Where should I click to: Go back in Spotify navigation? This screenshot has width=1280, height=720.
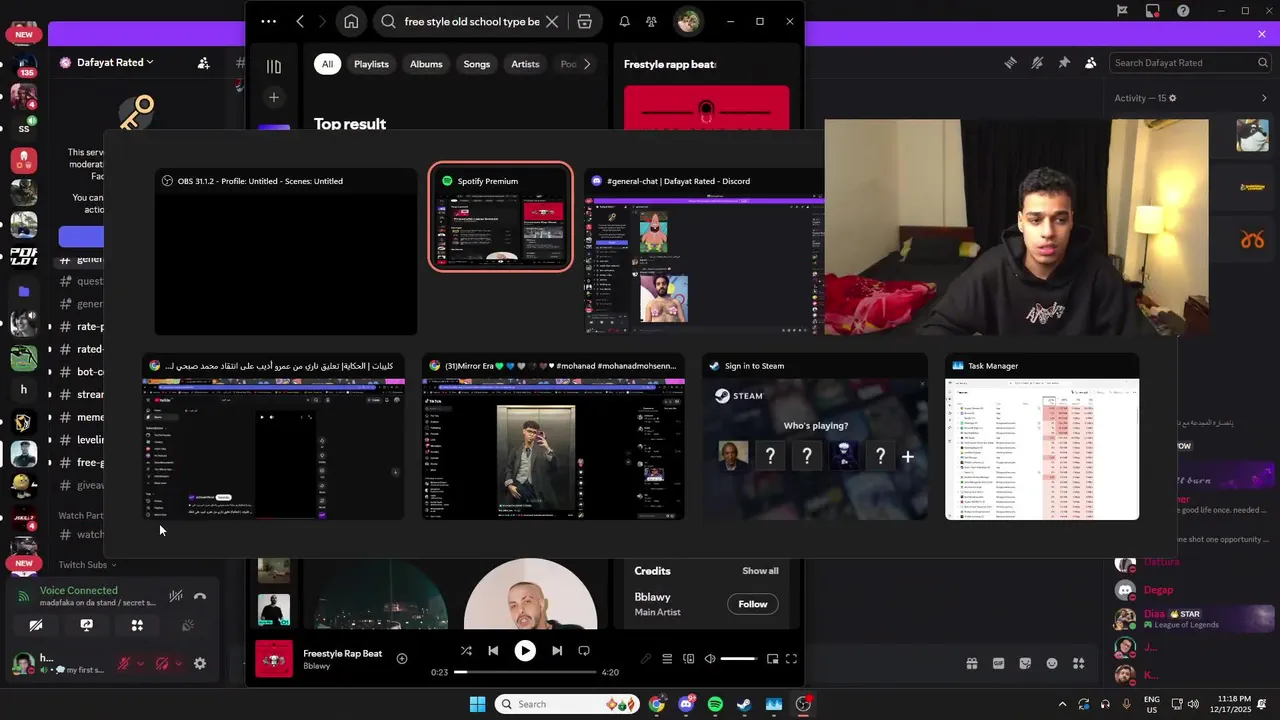[300, 21]
